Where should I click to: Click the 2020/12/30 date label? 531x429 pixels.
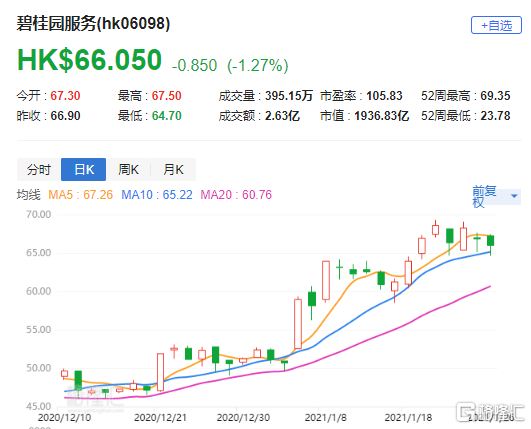click(243, 417)
